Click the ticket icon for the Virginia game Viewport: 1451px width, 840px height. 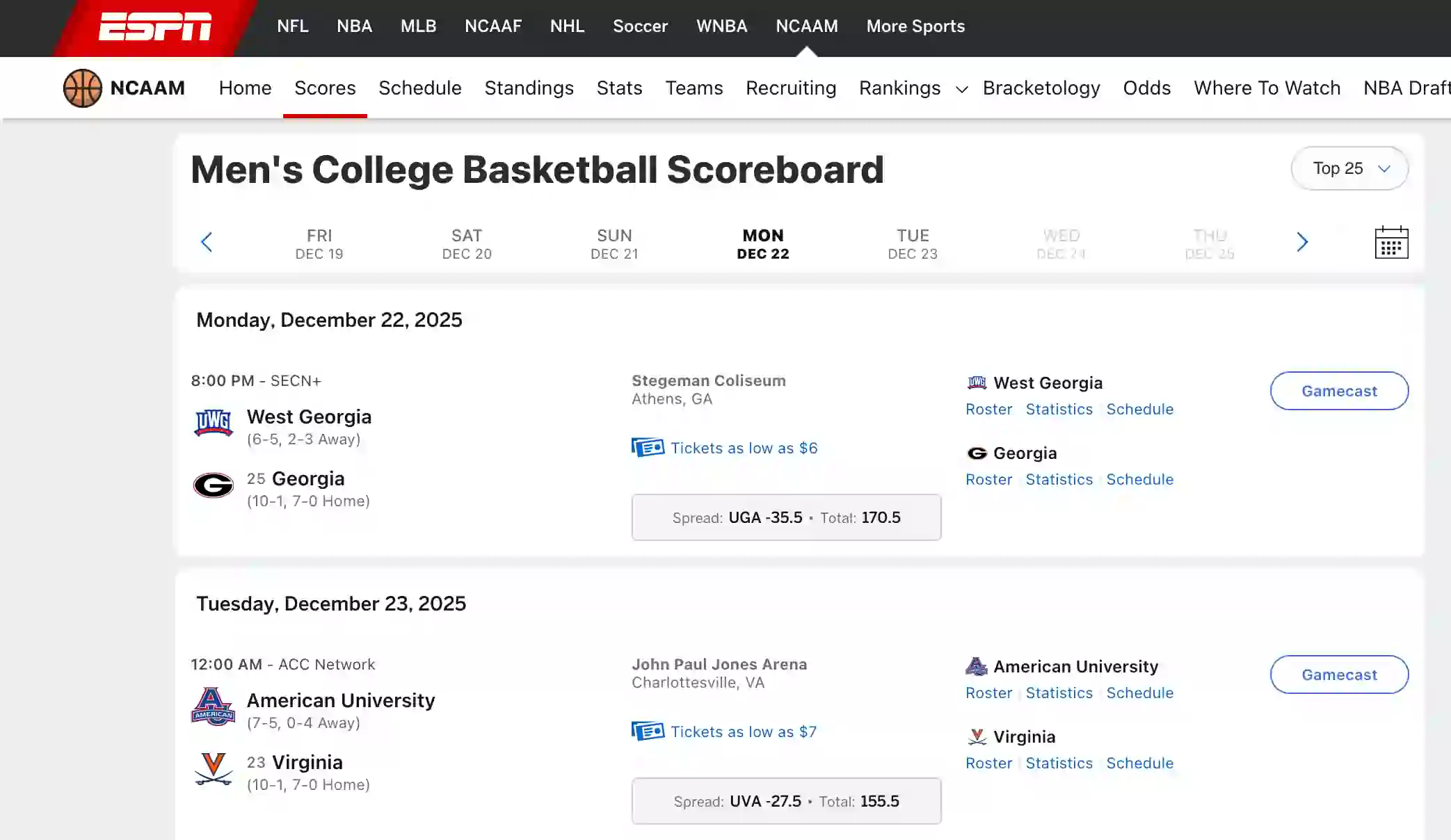(648, 732)
